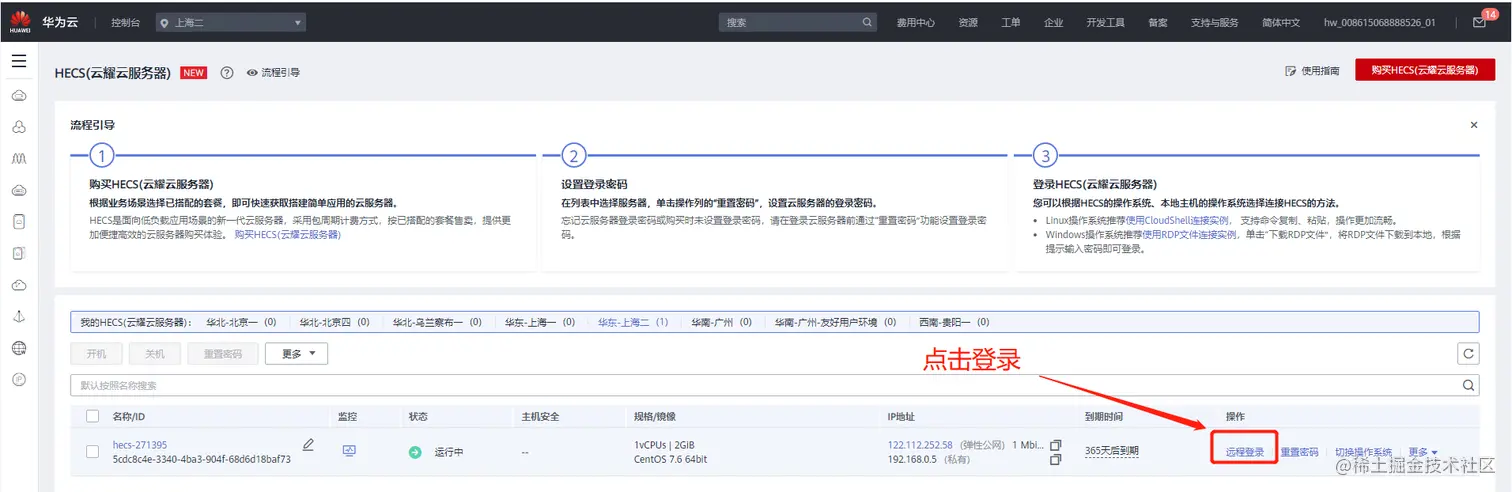1512x492 pixels.
Task: Click the 重置密码 link in the server row
Action: point(1299,452)
